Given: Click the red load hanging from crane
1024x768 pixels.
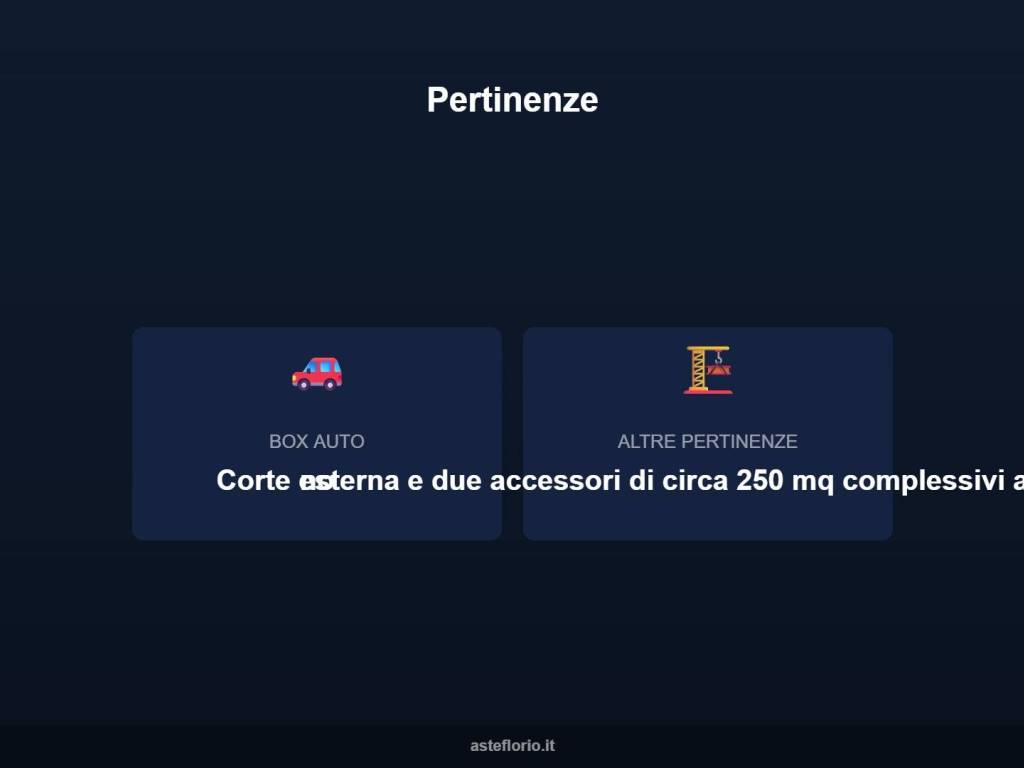Looking at the screenshot, I should [719, 370].
